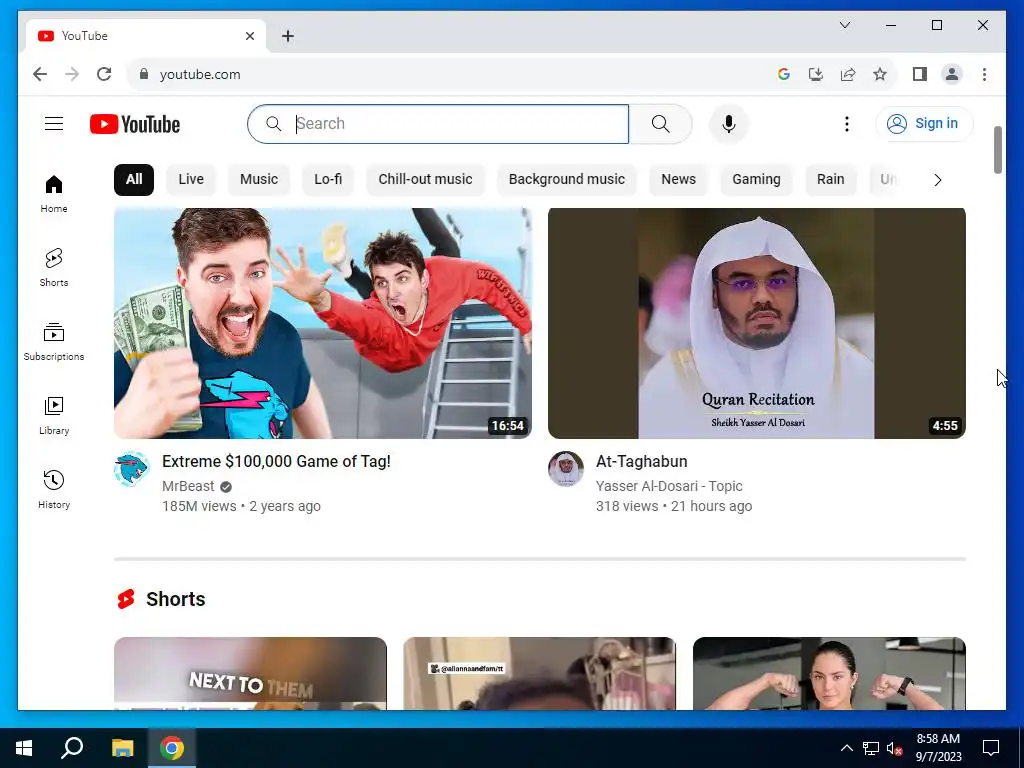The image size is (1024, 768).
Task: Go to Home in the sidebar
Action: click(54, 194)
